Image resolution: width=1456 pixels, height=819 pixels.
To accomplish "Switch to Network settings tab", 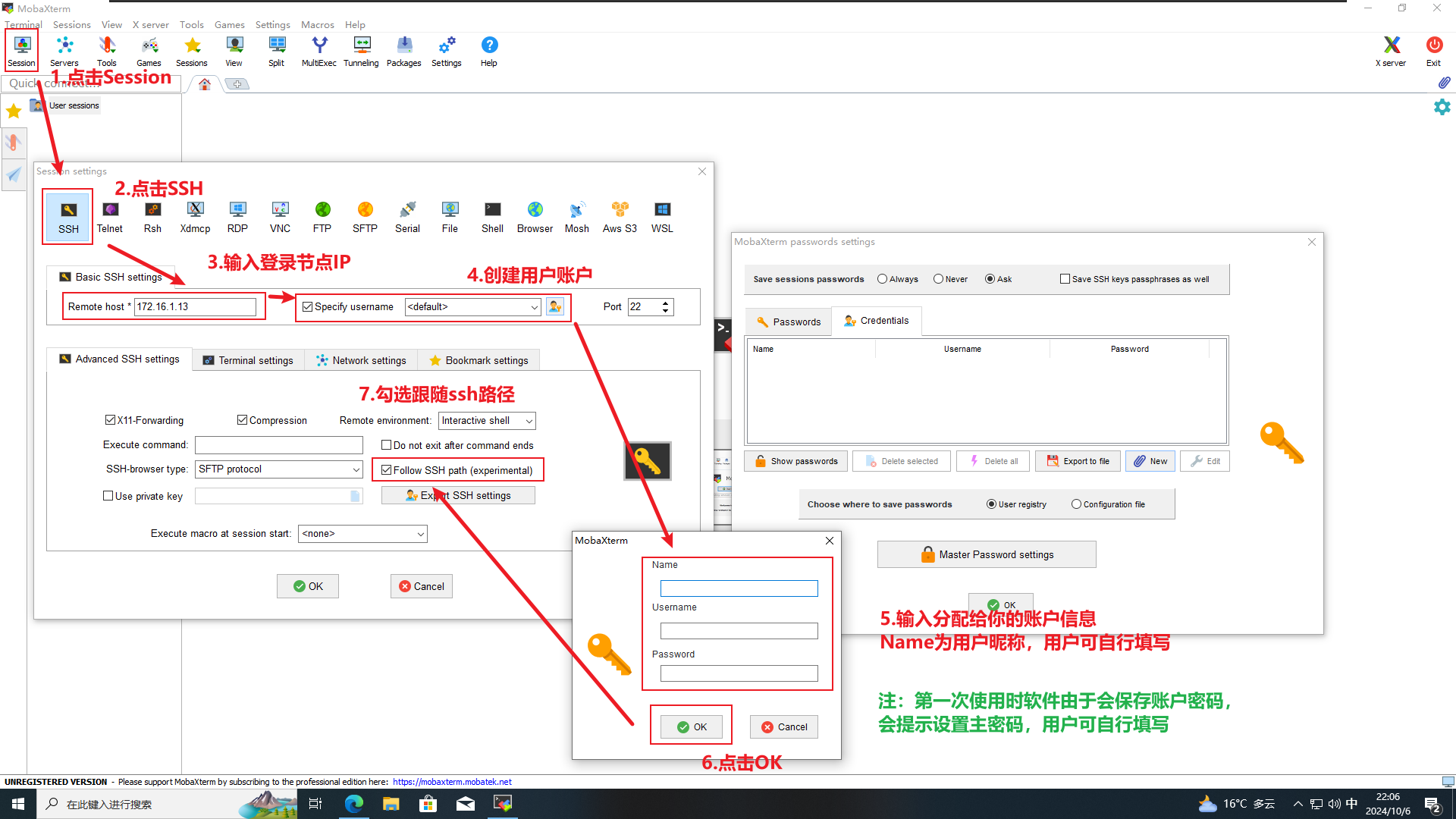I will 361,360.
